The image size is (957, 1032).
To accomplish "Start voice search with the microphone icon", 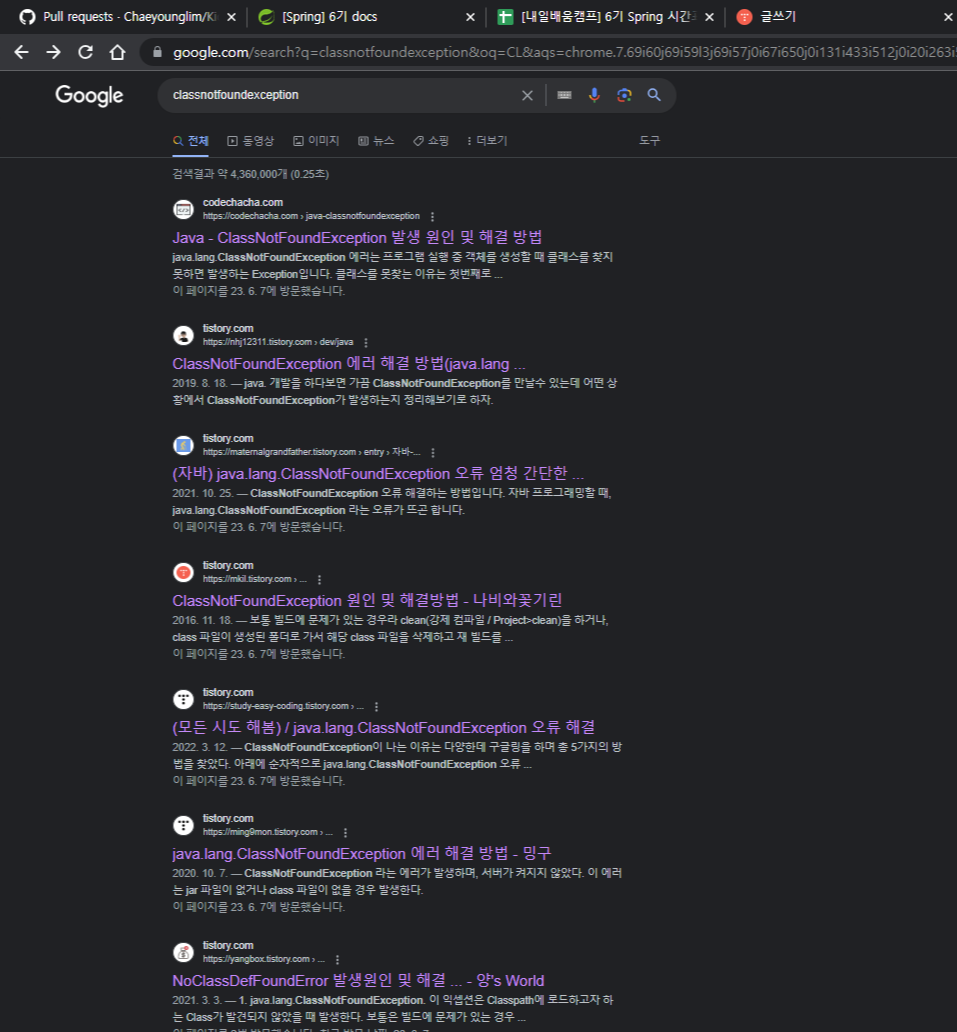I will (x=594, y=95).
